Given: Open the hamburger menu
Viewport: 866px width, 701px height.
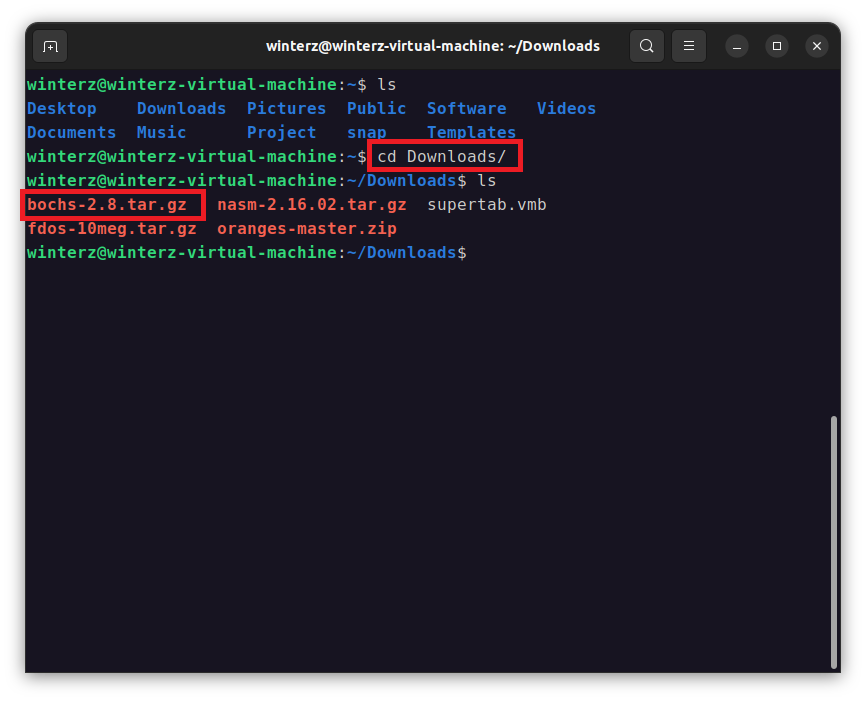Looking at the screenshot, I should pyautogui.click(x=688, y=46).
